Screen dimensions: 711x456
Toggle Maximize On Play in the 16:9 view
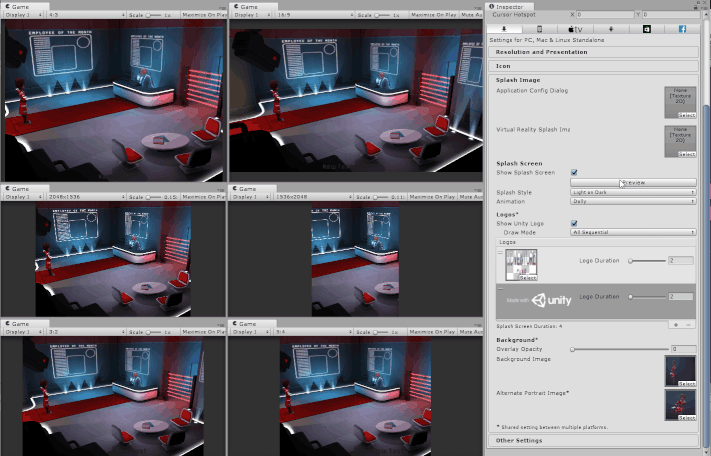click(x=433, y=15)
